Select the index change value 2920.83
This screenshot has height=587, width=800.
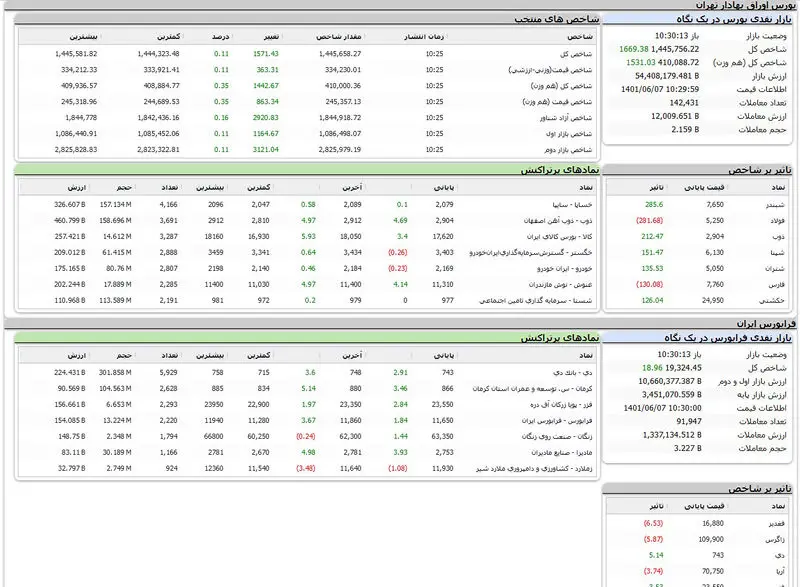[266, 118]
